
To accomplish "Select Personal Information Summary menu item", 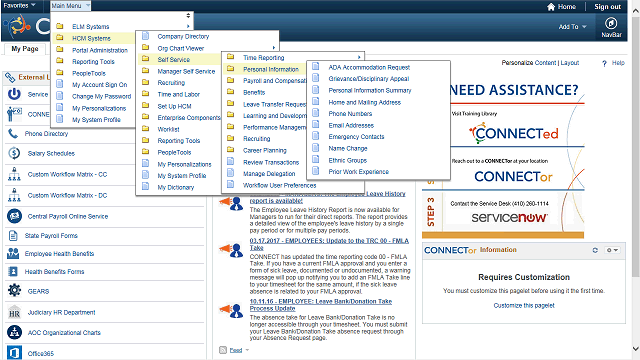I will point(370,90).
